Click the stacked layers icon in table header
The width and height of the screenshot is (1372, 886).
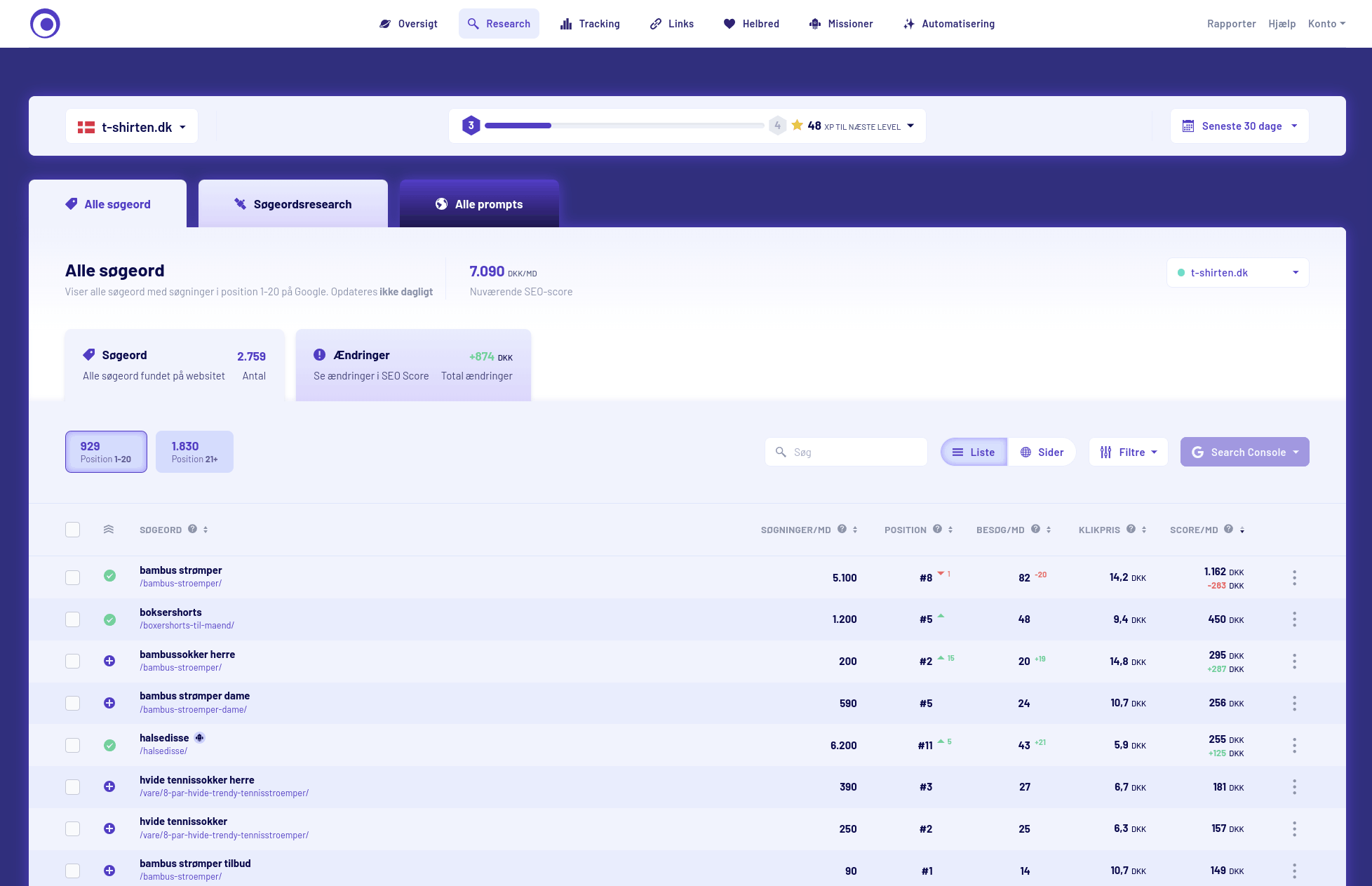click(109, 530)
